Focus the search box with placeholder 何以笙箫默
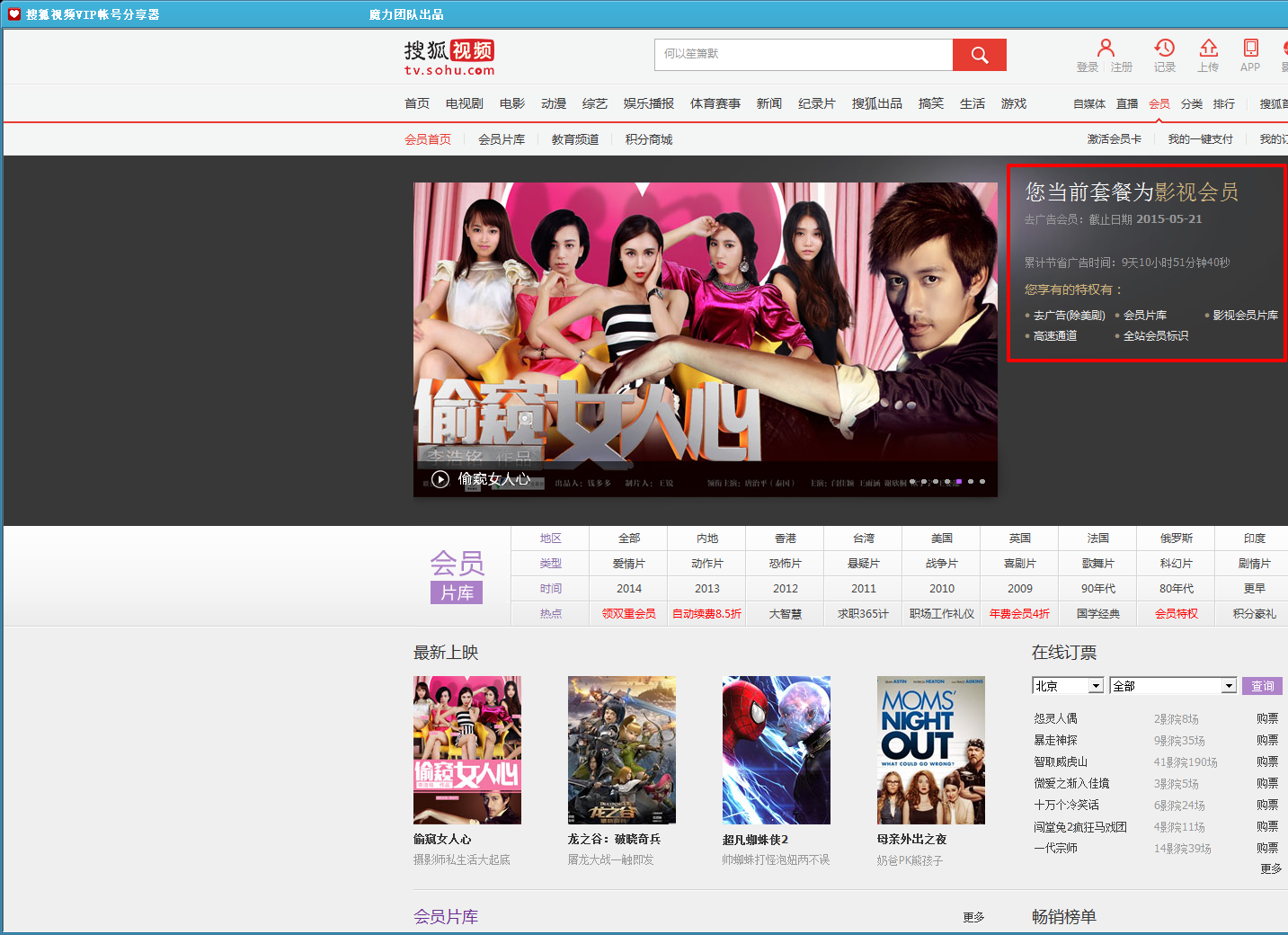The width and height of the screenshot is (1288, 935). (804, 55)
